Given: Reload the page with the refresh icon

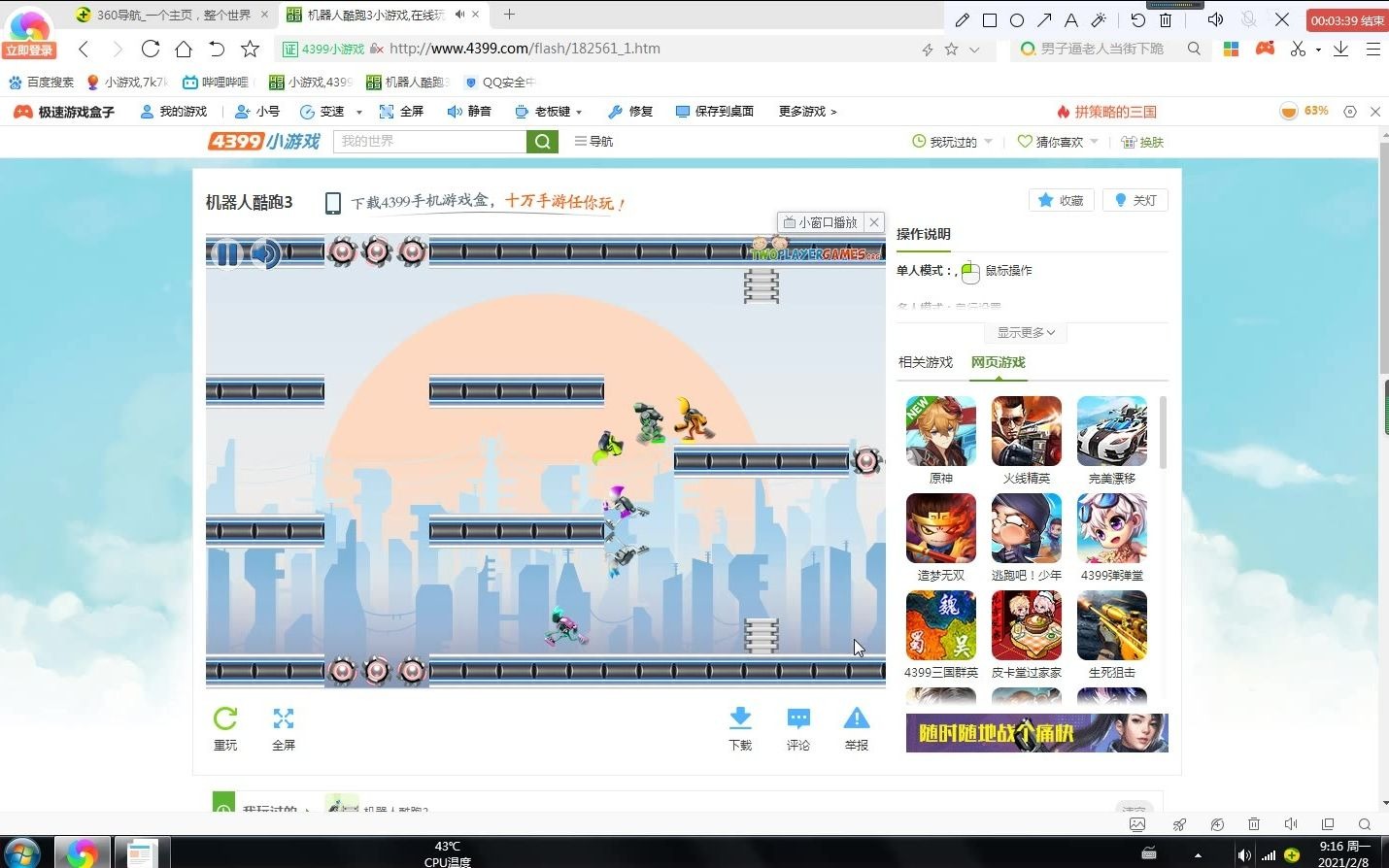Looking at the screenshot, I should tap(150, 49).
